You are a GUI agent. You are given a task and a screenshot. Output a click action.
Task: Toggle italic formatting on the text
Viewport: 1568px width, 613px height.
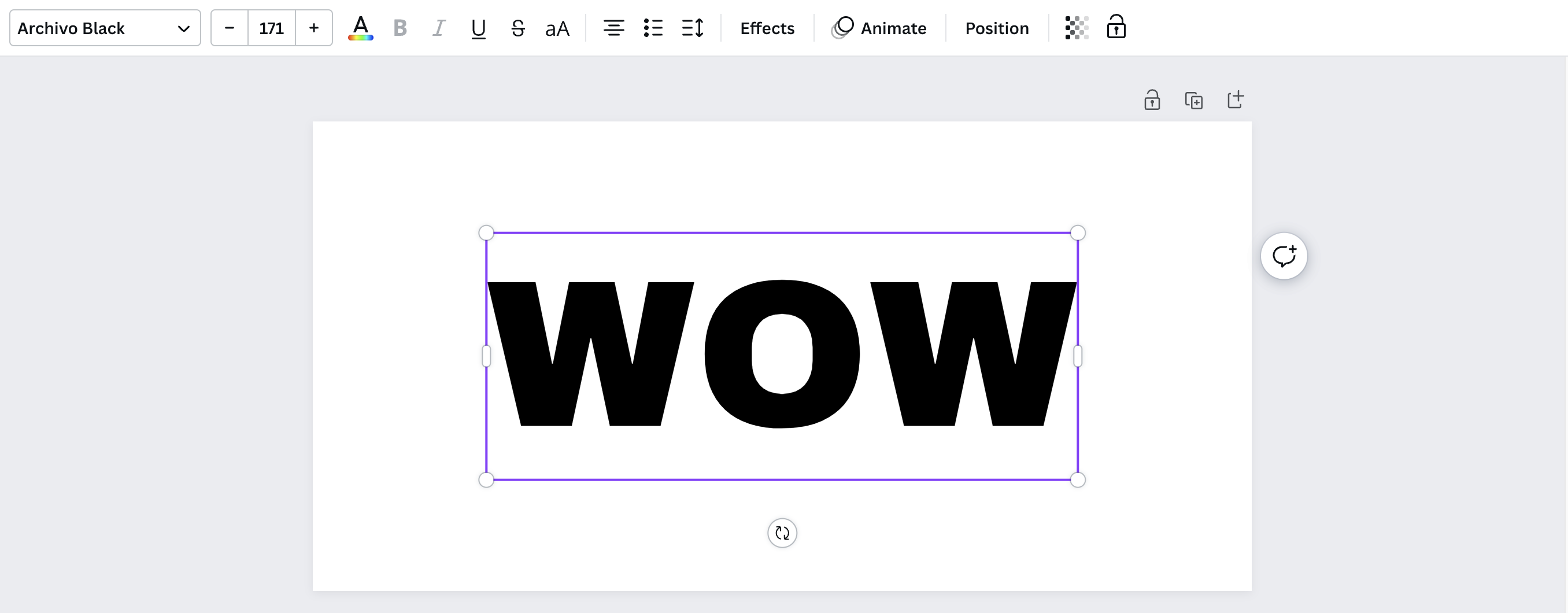pyautogui.click(x=439, y=27)
